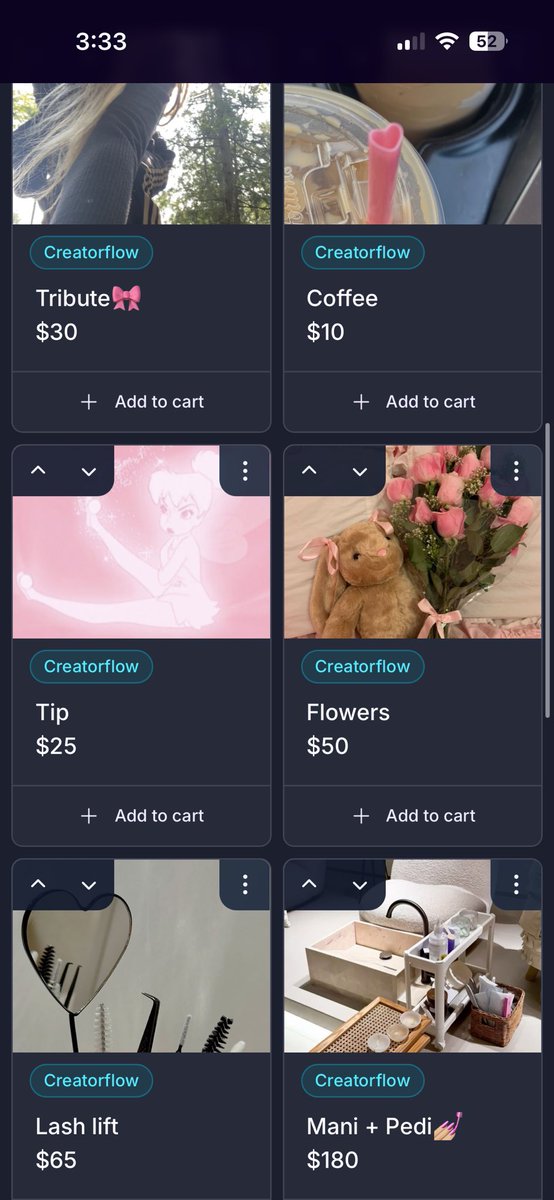Open three-dot menu on Flowers card

(x=516, y=471)
